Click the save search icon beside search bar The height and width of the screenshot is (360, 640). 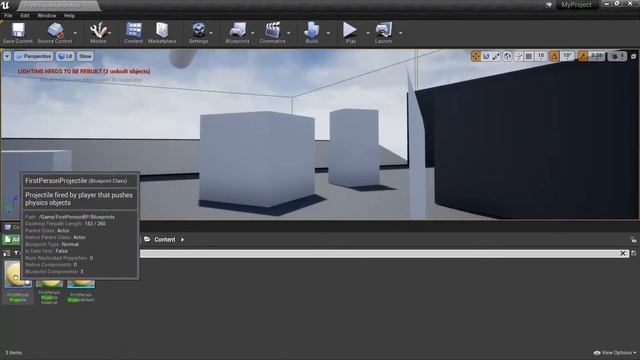pos(633,253)
